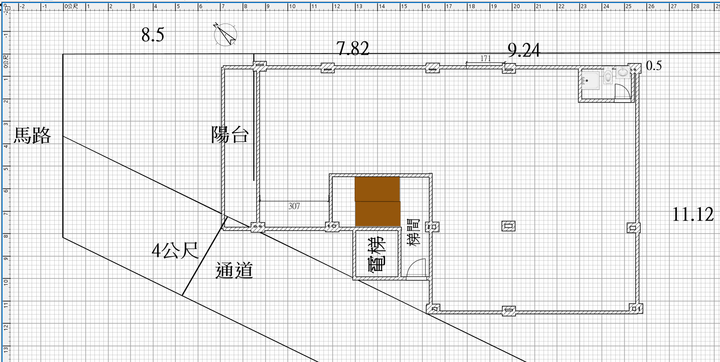
Task: Select the upper brown box in stairwell
Action: [x=377, y=189]
